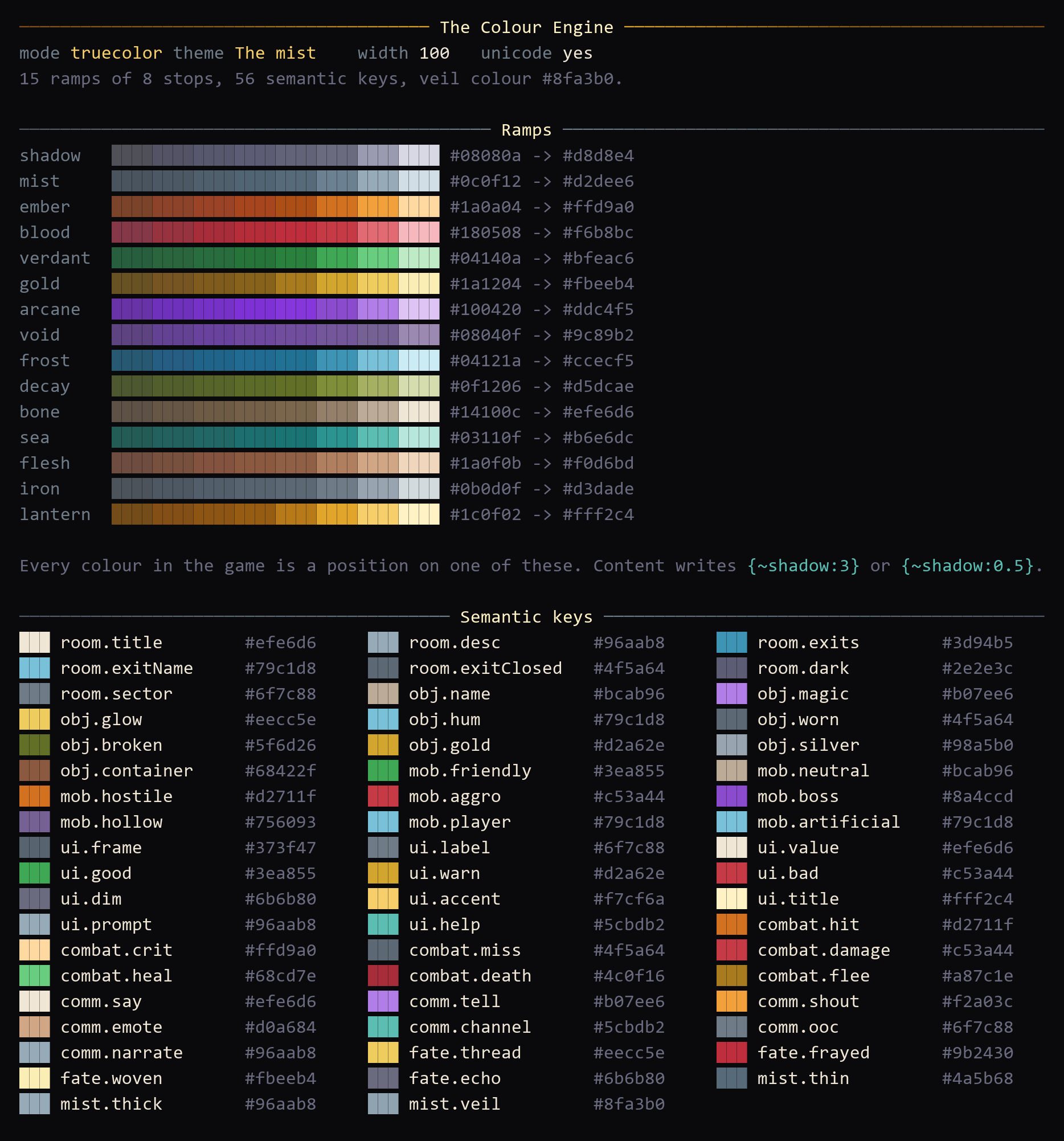
Task: Click the veil colour '#8fa3b0' in summary
Action: [578, 79]
